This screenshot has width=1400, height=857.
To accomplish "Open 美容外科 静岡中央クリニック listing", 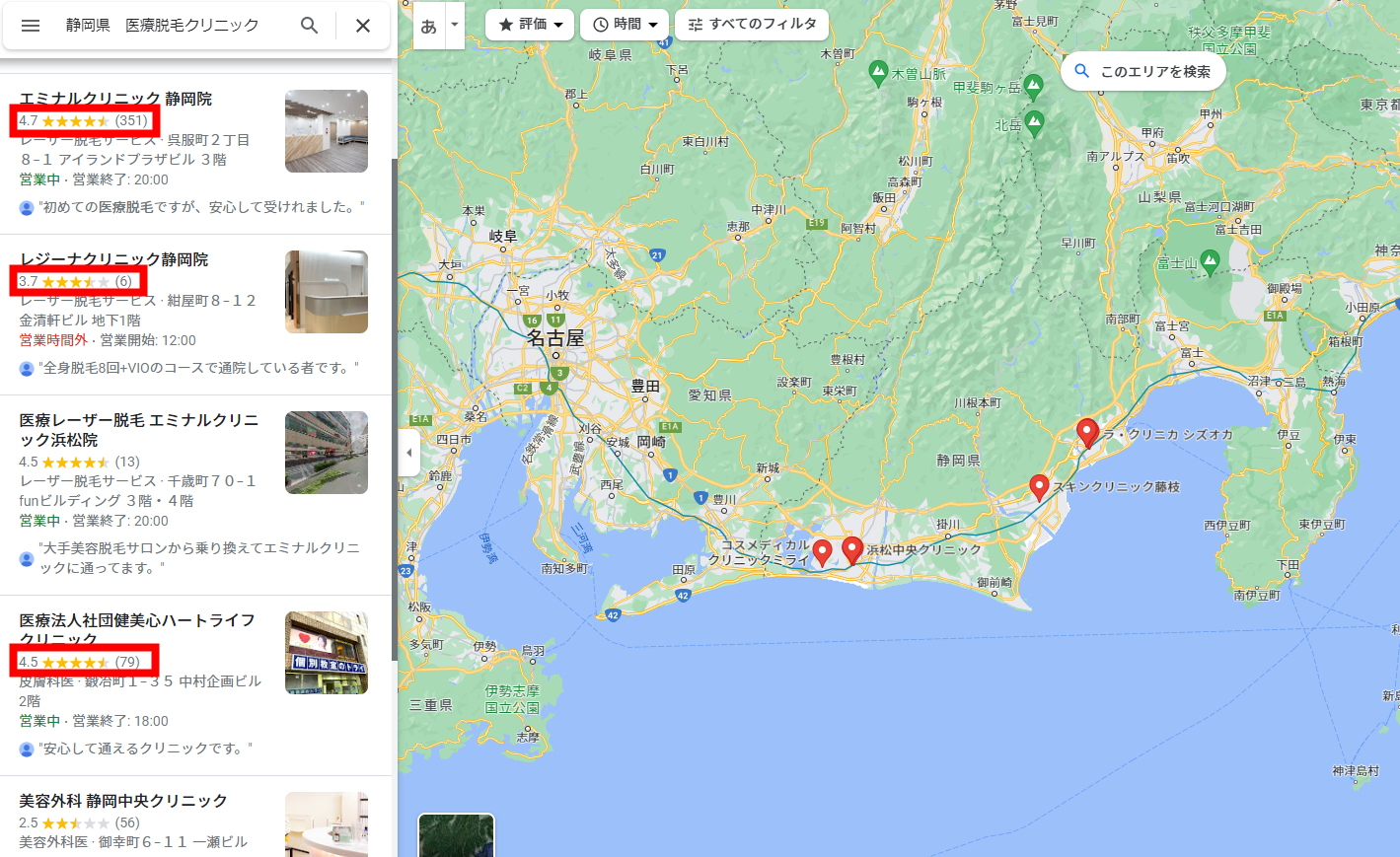I will [x=123, y=801].
